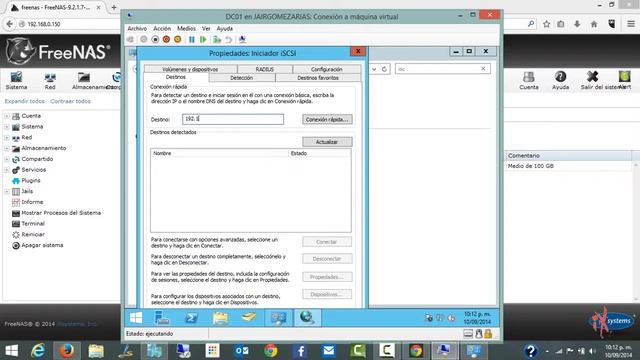Open the Medios menu
The width and height of the screenshot is (640, 360).
pyautogui.click(x=186, y=29)
